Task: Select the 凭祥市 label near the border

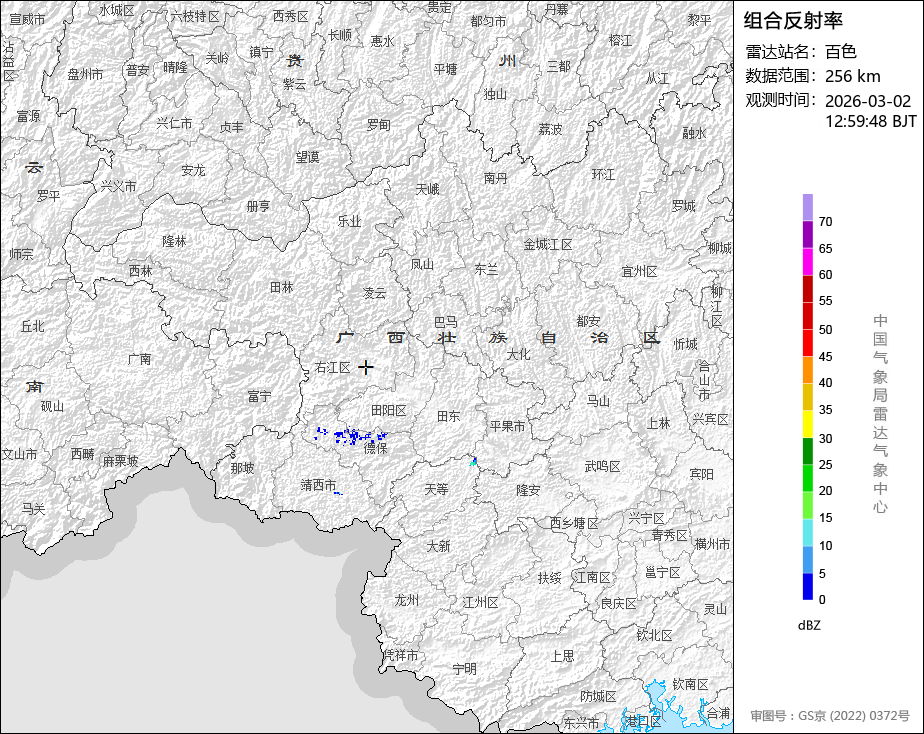Action: (x=400, y=655)
